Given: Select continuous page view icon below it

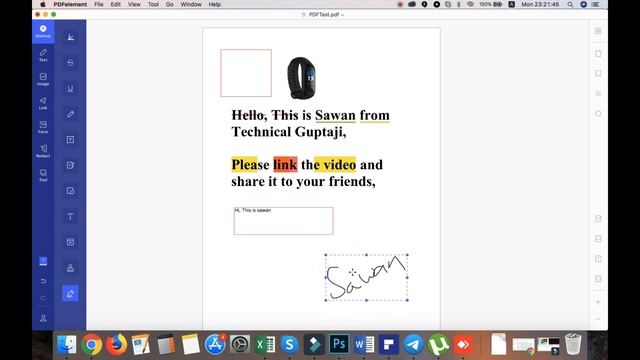Looking at the screenshot, I should tap(598, 238).
